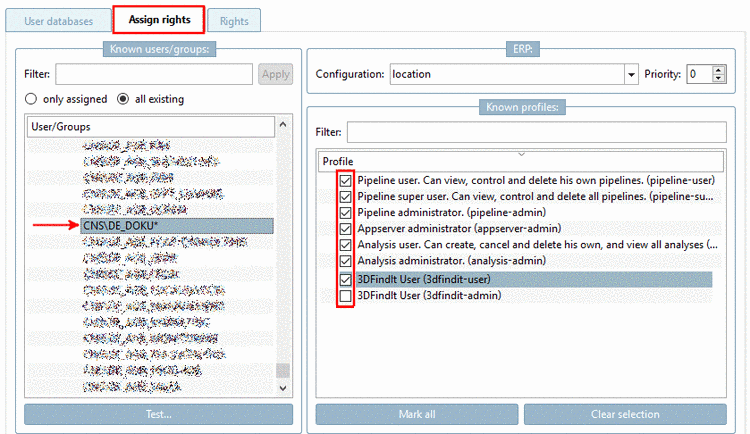Click the Profile column header
This screenshot has height=434, width=750.
tap(521, 162)
